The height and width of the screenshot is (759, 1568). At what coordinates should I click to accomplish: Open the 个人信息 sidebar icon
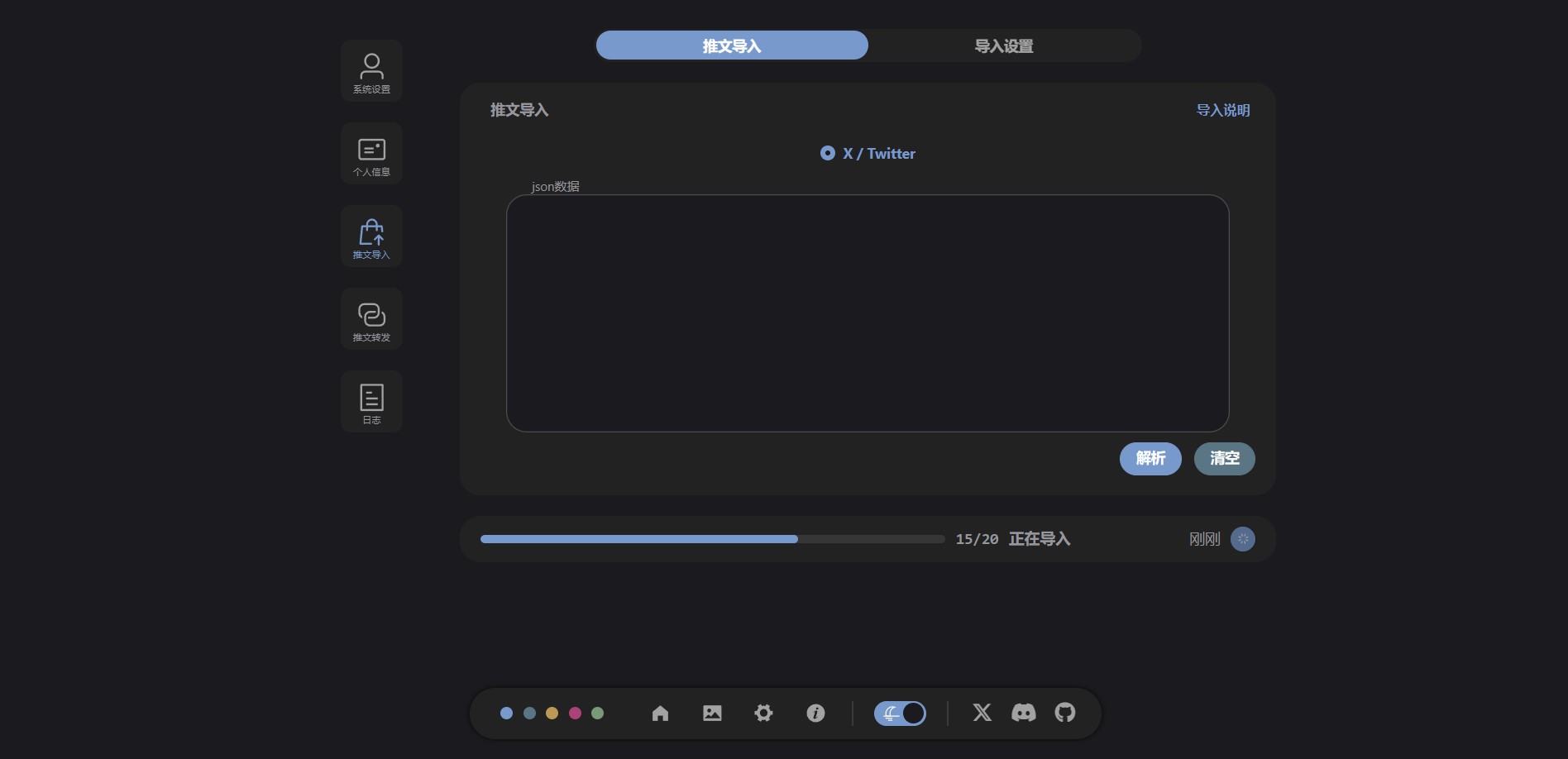371,154
